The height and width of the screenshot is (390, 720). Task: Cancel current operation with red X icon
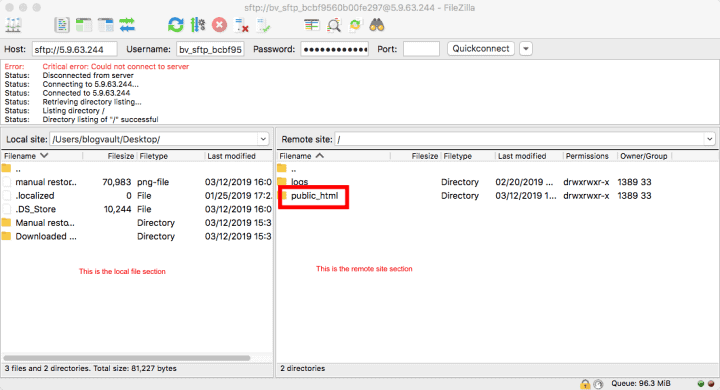click(x=219, y=25)
